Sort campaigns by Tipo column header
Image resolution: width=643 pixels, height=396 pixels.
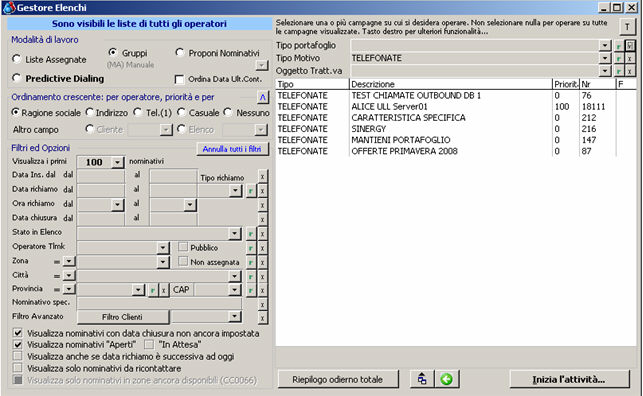[x=312, y=84]
